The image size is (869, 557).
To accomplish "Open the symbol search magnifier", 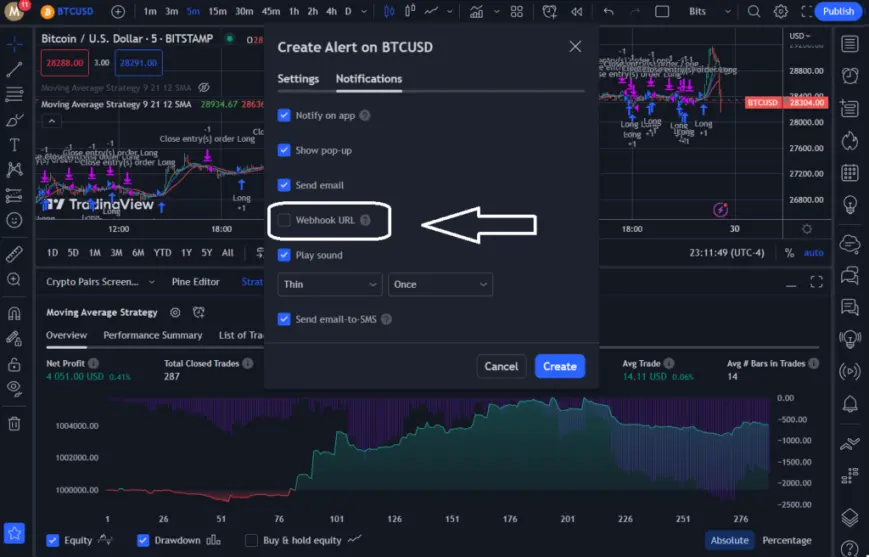I will pos(753,11).
